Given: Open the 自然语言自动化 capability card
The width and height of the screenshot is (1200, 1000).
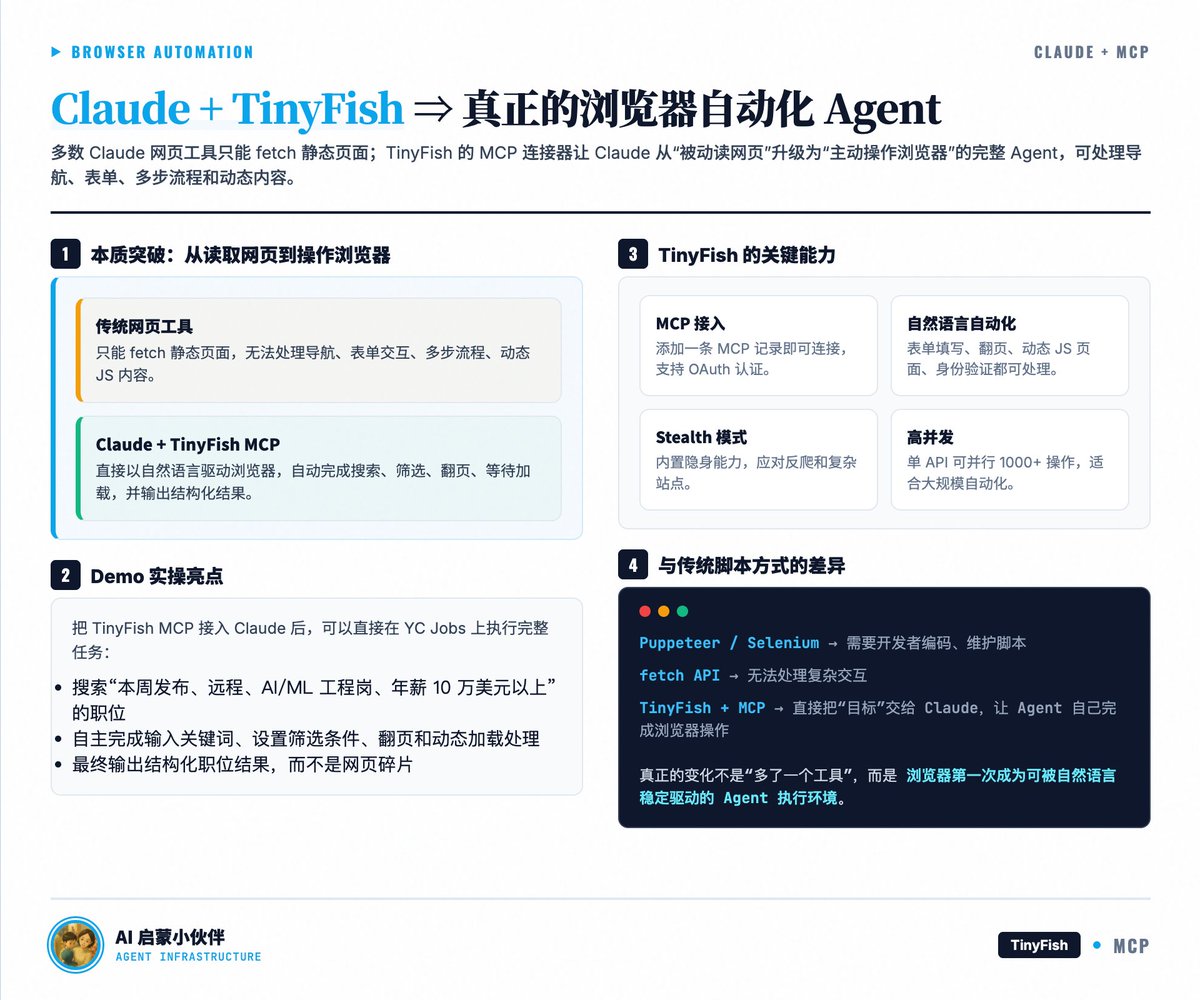Looking at the screenshot, I should (1010, 346).
